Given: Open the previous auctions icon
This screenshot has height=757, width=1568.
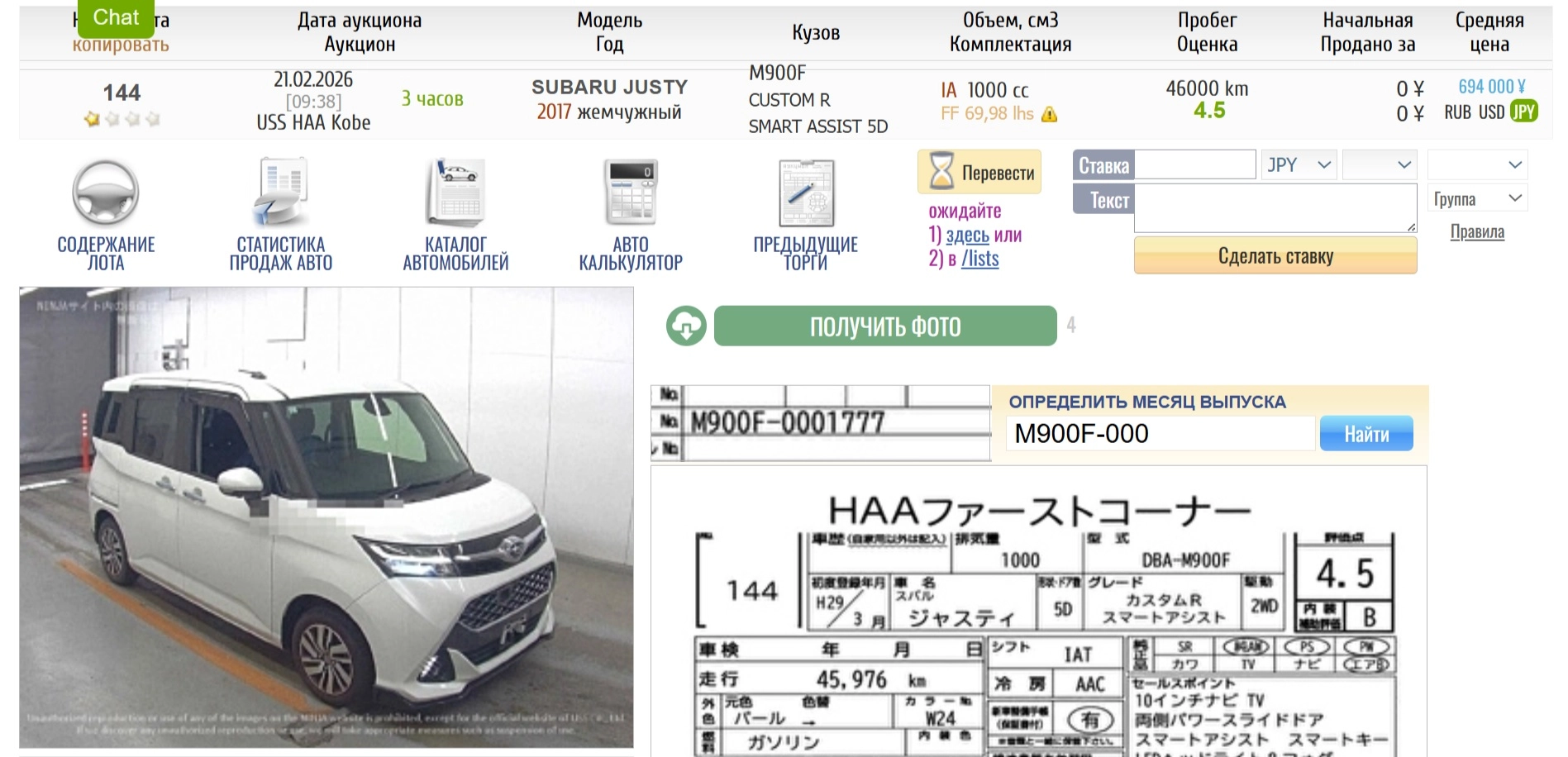Looking at the screenshot, I should pyautogui.click(x=806, y=193).
